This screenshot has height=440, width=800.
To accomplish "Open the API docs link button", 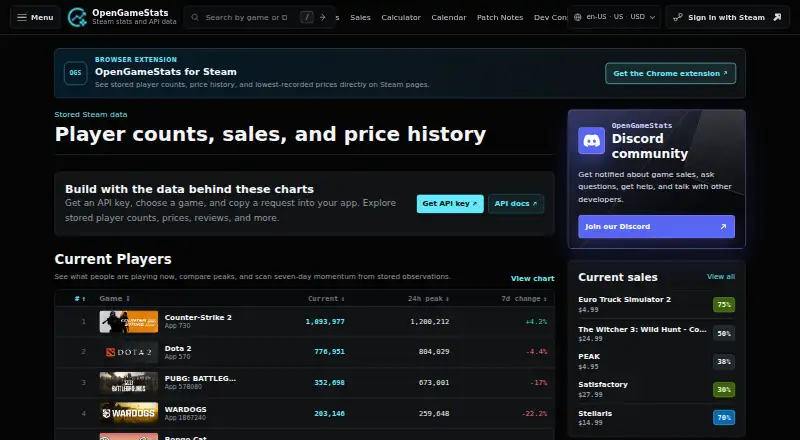I will pos(516,204).
